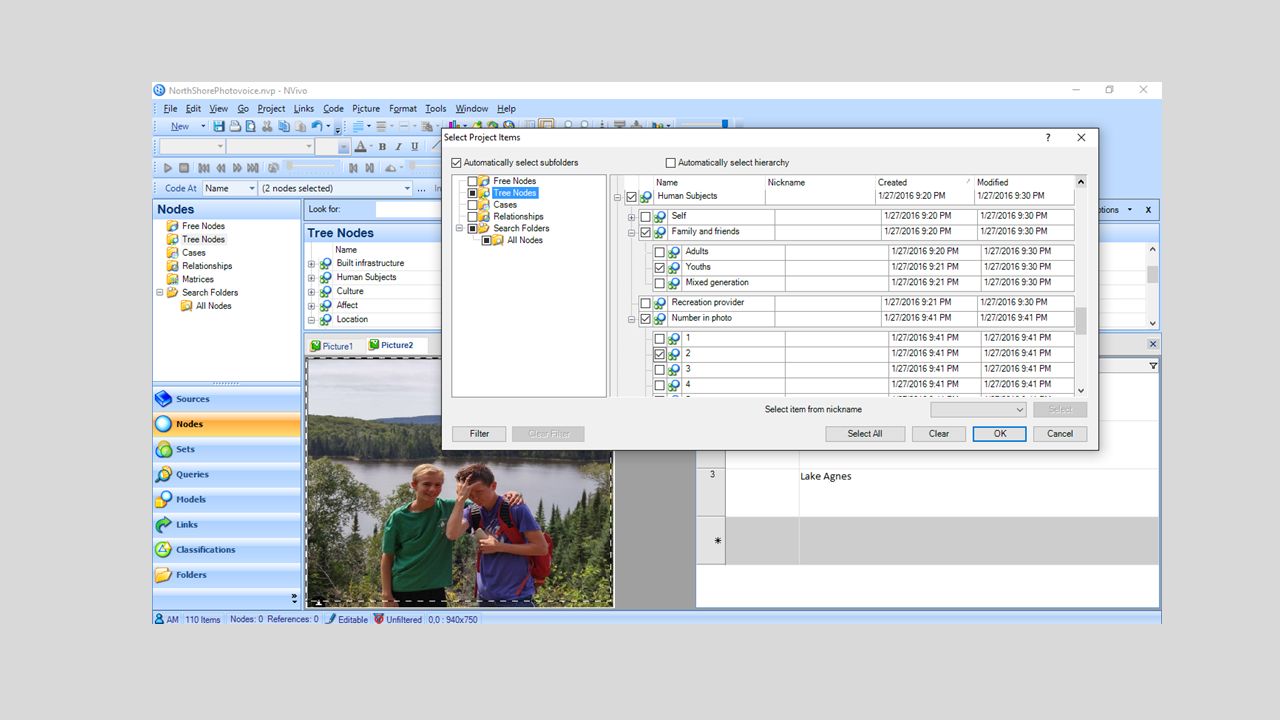
Task: Open the Folders navigation section
Action: pyautogui.click(x=226, y=575)
